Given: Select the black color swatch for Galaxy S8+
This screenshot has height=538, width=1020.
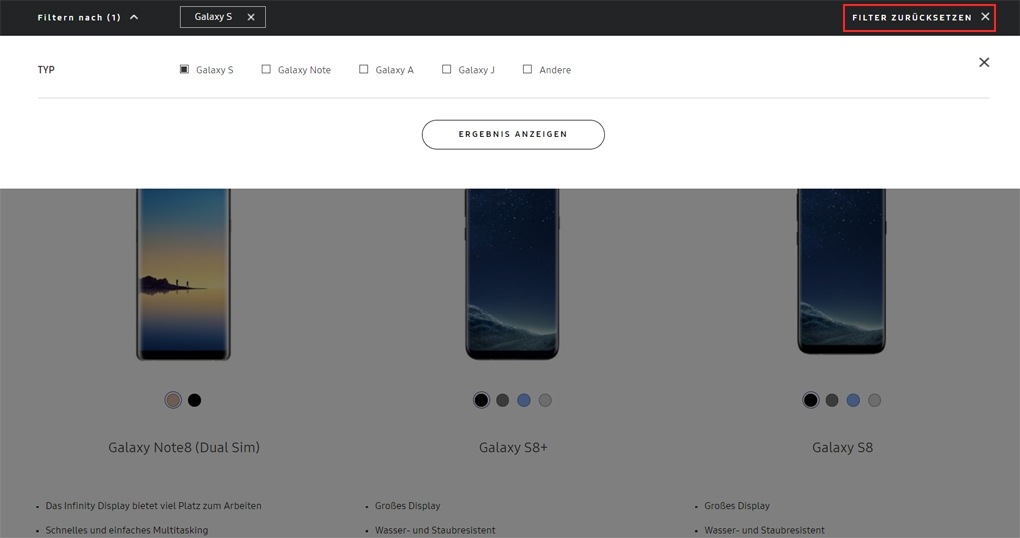Looking at the screenshot, I should click(481, 400).
